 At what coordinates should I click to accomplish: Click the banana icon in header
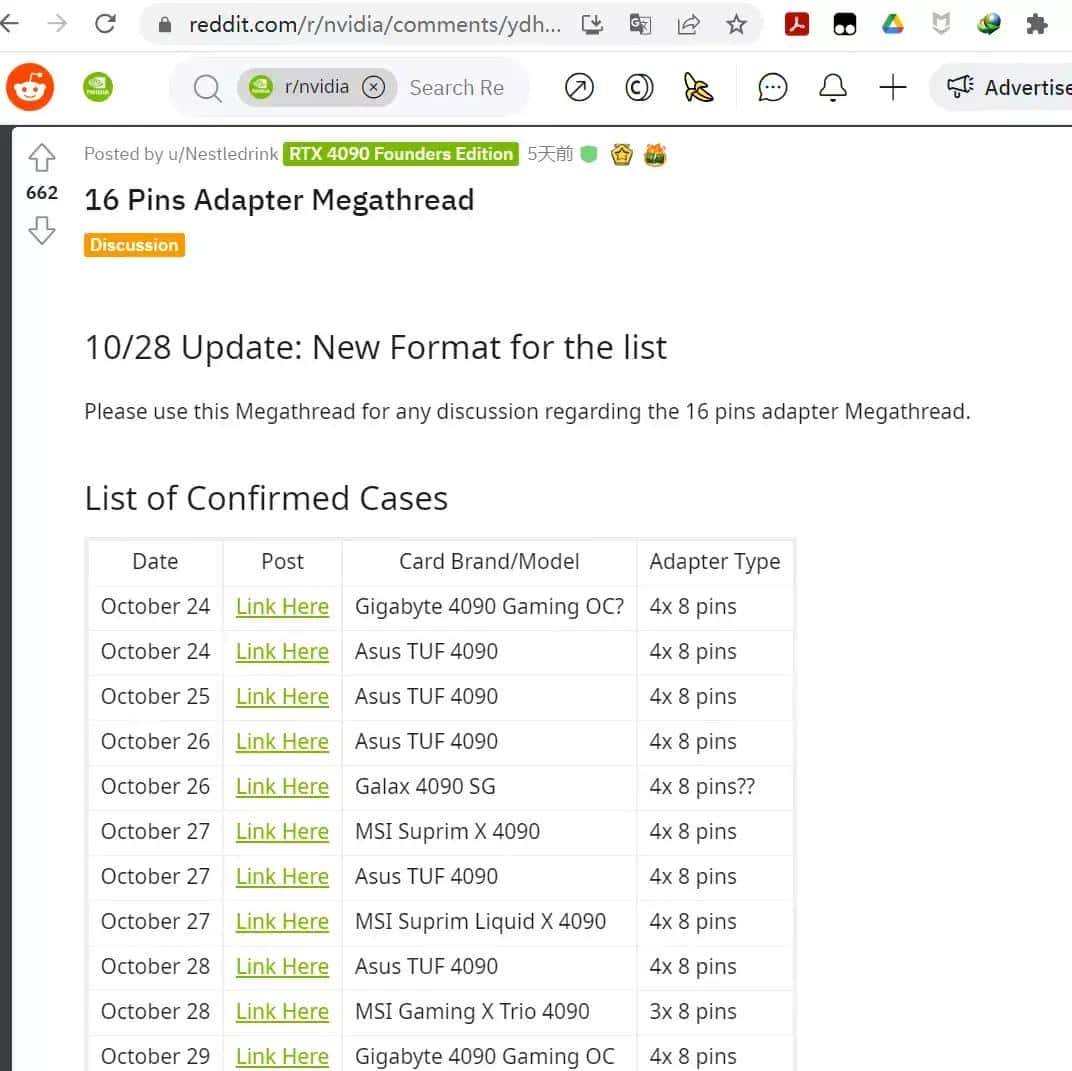(x=699, y=88)
